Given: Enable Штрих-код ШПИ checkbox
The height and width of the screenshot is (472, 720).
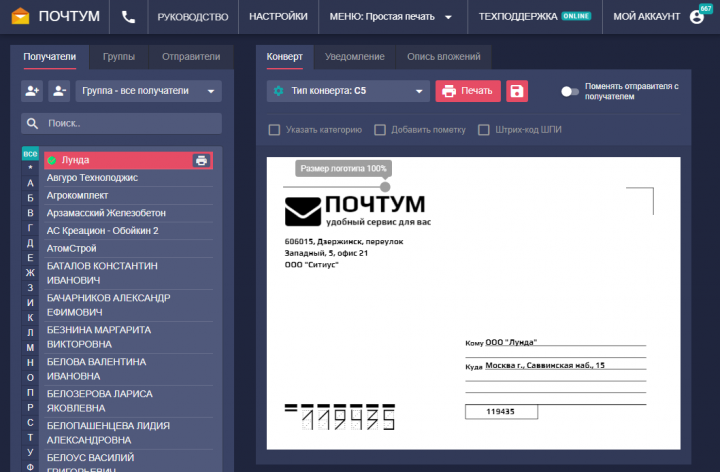Looking at the screenshot, I should [484, 130].
